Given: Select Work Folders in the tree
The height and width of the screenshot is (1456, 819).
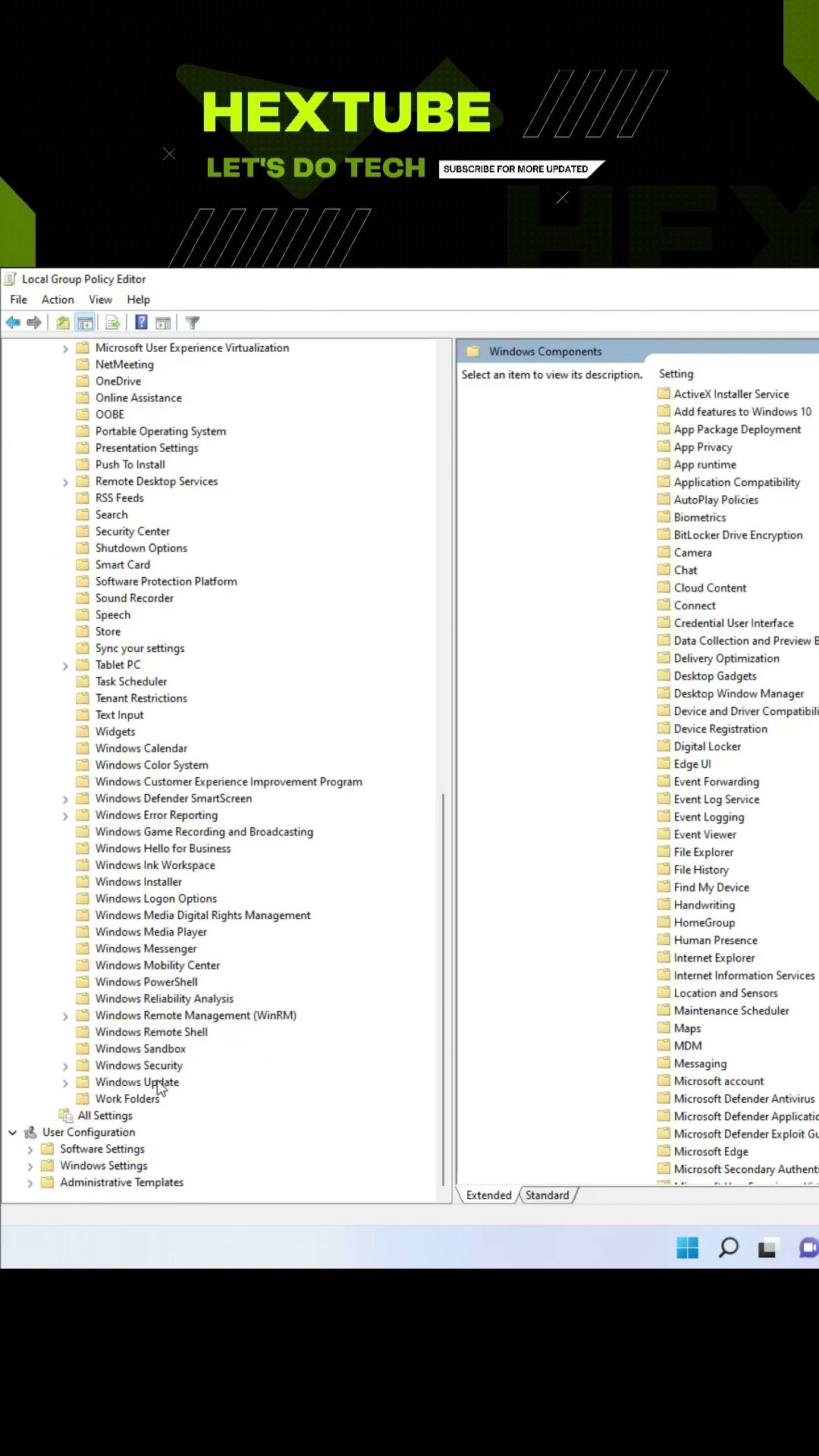Looking at the screenshot, I should click(x=127, y=1099).
